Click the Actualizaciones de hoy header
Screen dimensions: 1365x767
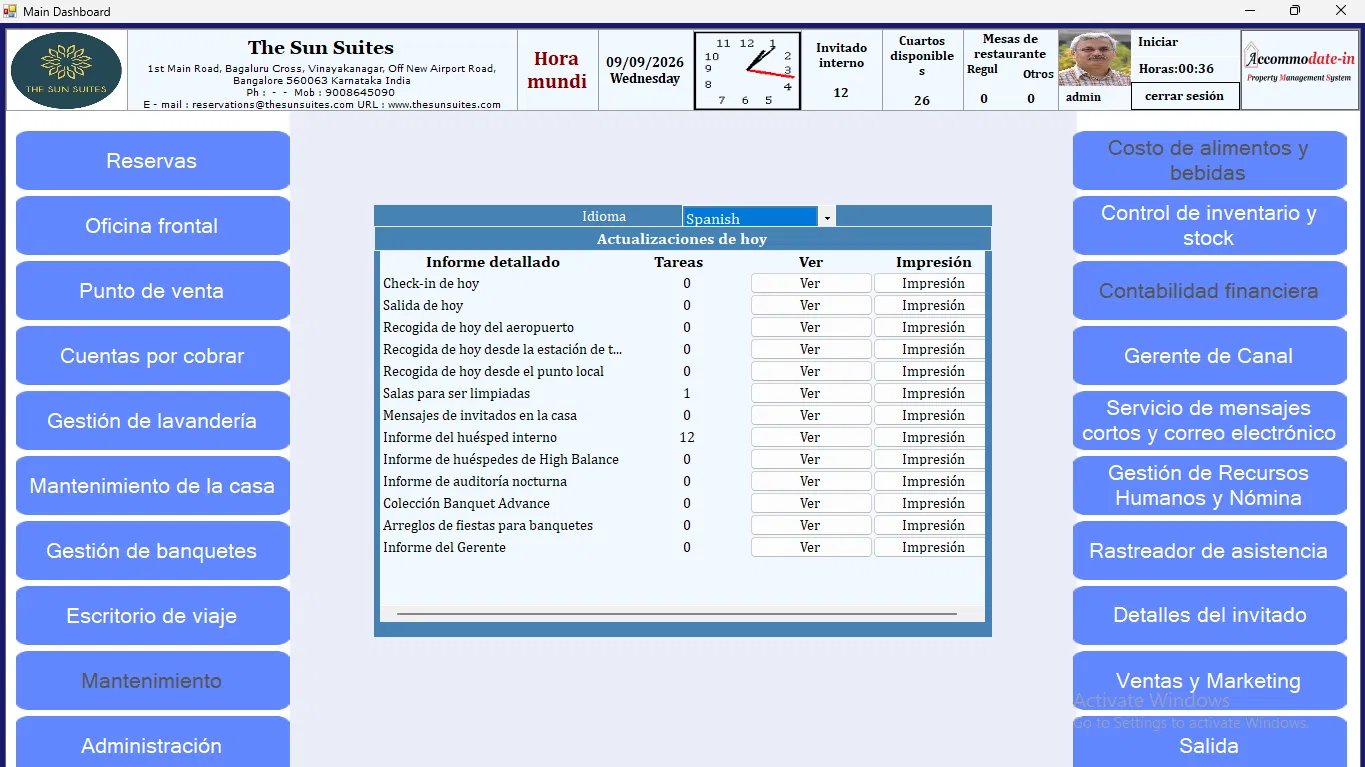(682, 239)
